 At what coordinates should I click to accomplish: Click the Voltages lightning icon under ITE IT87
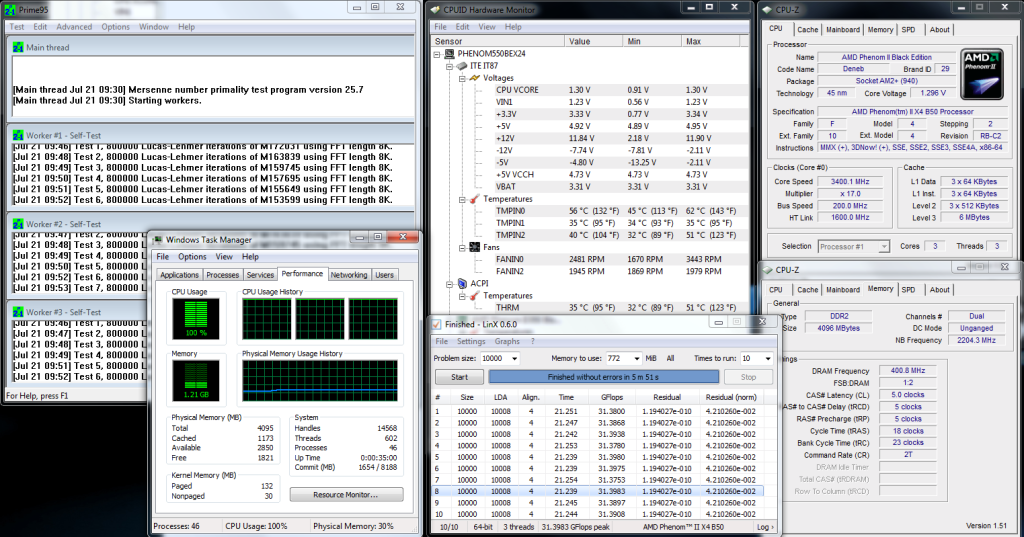[475, 78]
